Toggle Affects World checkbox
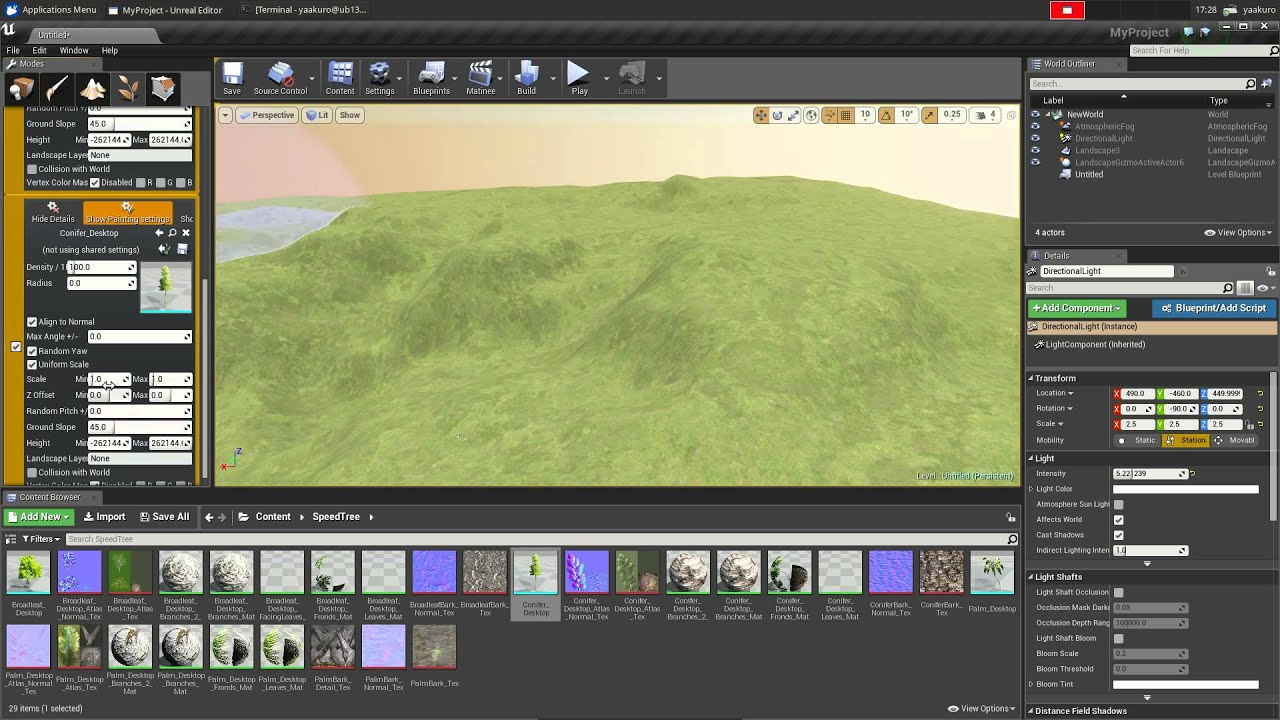1280x720 pixels. point(1118,520)
